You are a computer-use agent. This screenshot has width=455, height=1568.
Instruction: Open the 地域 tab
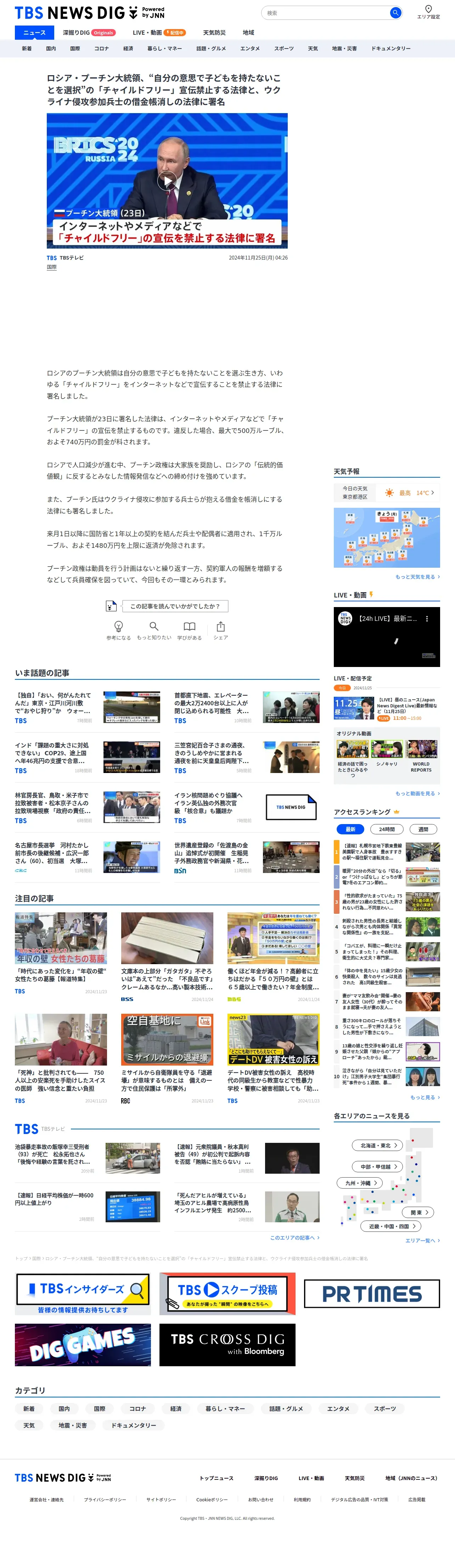click(x=248, y=33)
